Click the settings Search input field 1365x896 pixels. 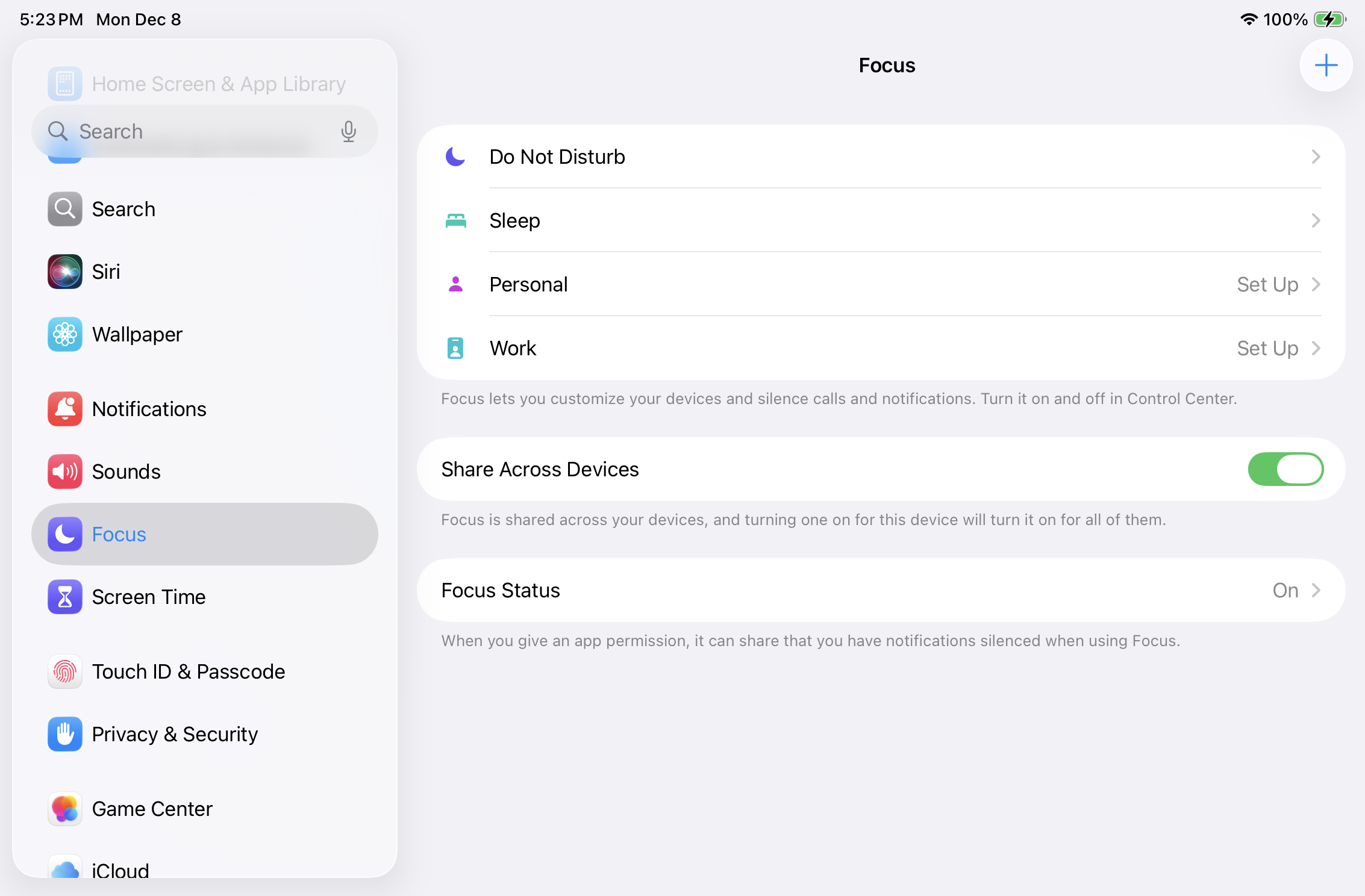199,131
